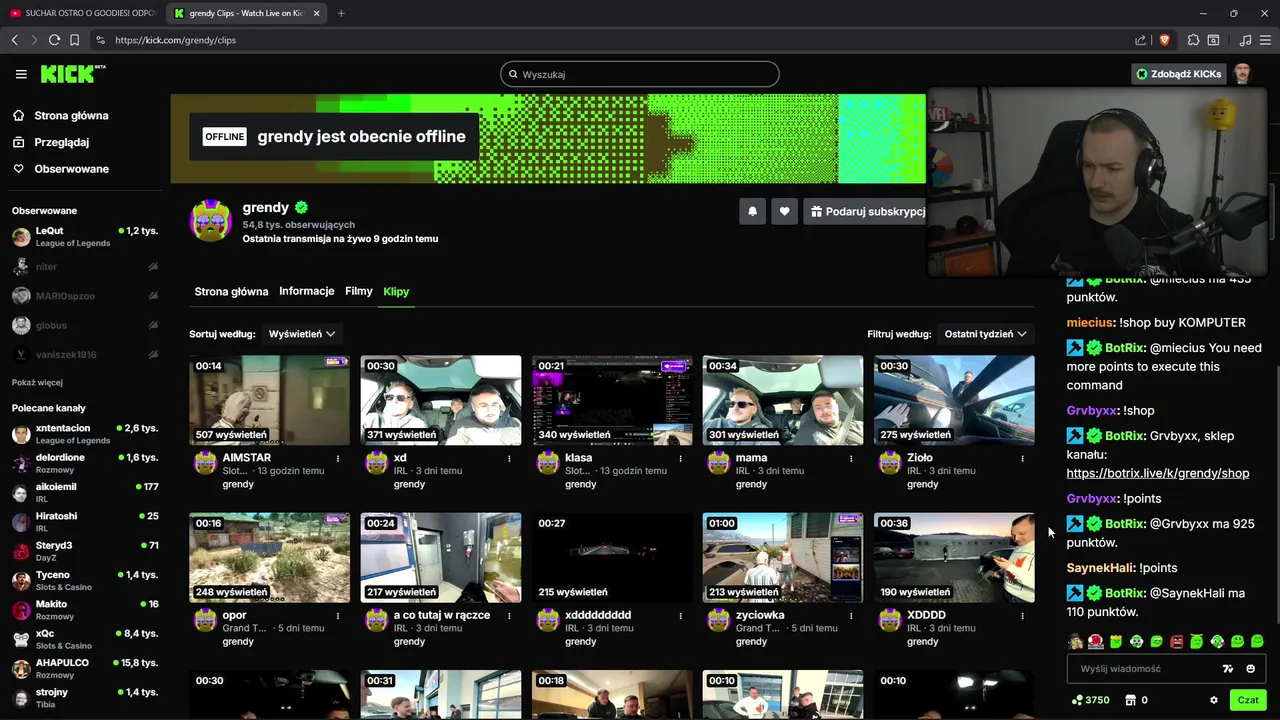The height and width of the screenshot is (720, 1280).
Task: Select the Klipy tab
Action: pyautogui.click(x=396, y=291)
